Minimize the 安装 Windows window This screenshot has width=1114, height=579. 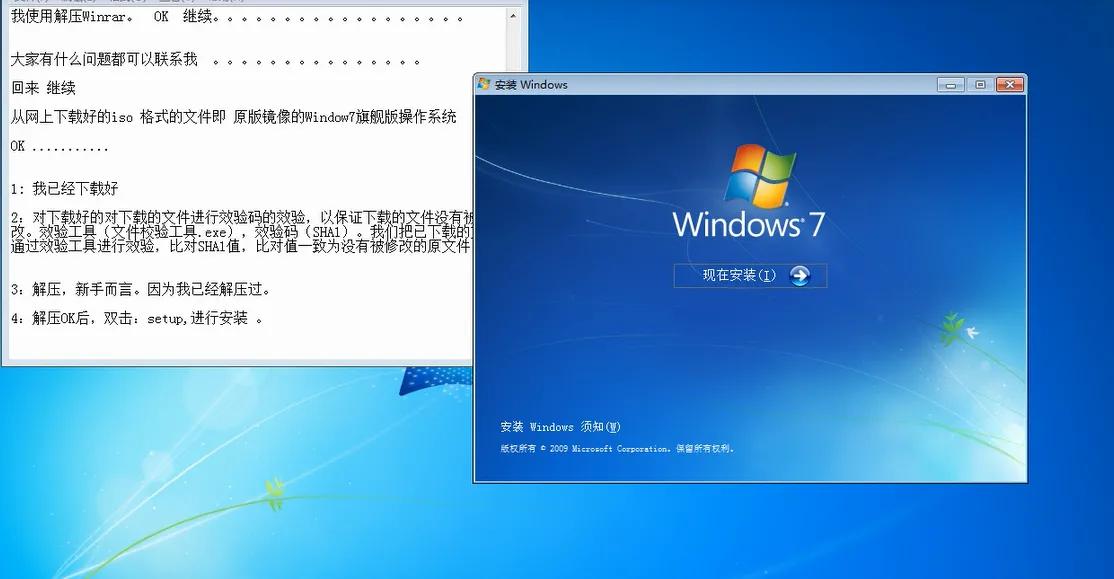pos(948,84)
